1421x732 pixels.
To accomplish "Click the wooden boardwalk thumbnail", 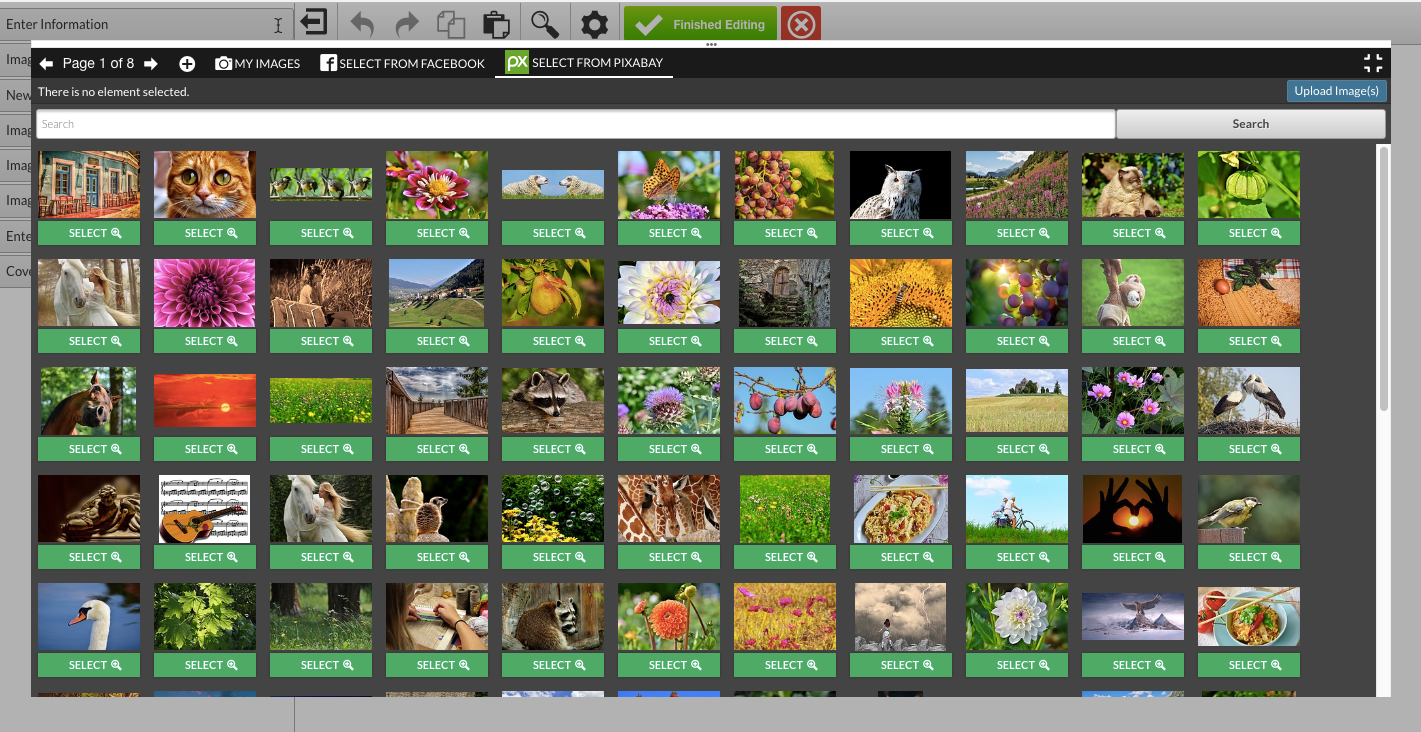I will tap(437, 401).
